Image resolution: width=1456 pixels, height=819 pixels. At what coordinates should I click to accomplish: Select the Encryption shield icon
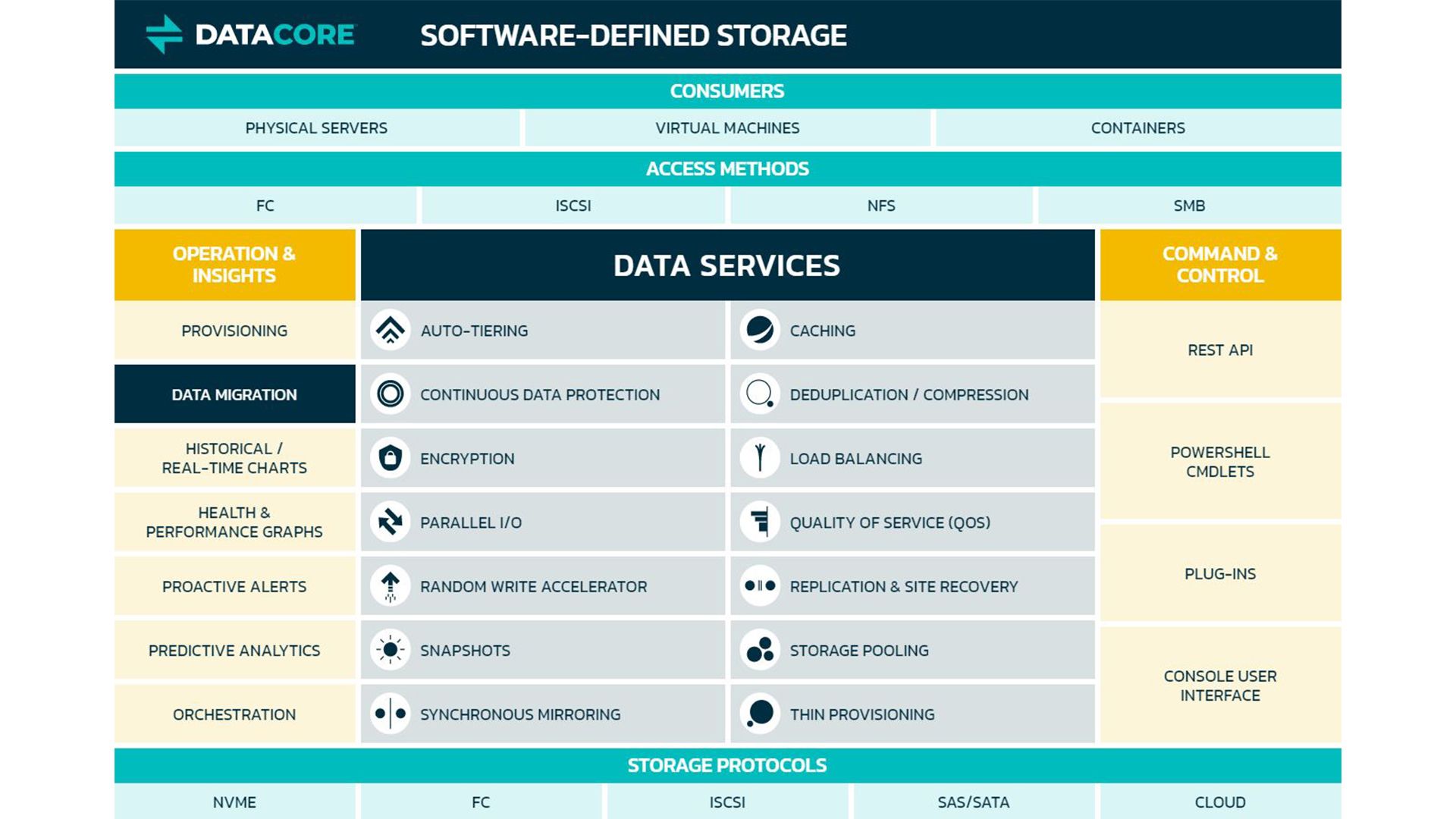coord(389,458)
